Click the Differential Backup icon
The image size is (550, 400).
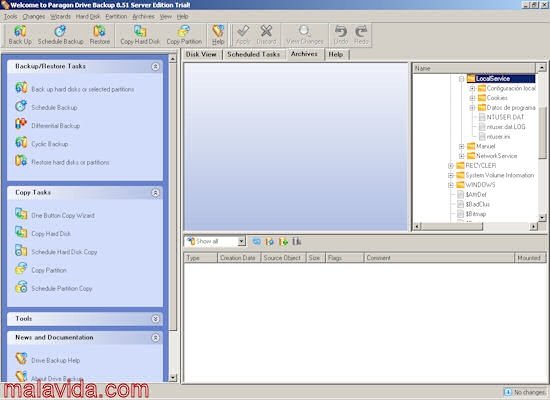pyautogui.click(x=21, y=124)
